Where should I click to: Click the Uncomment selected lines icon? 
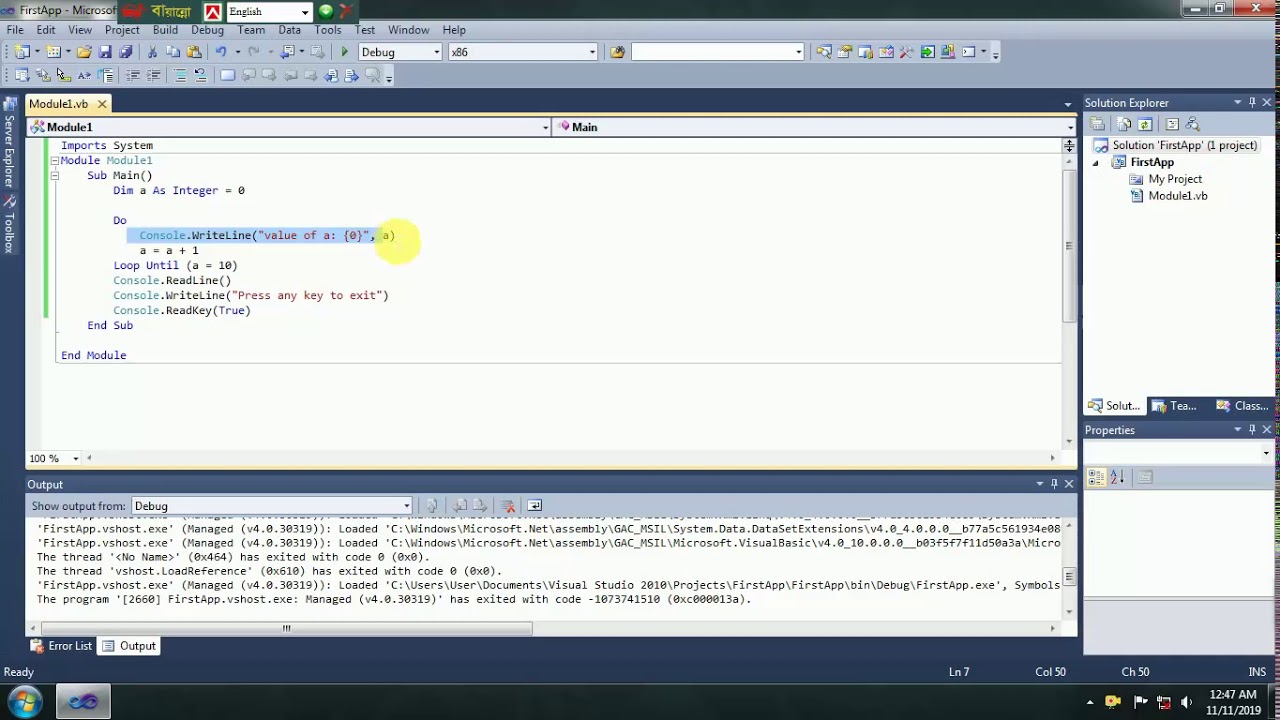tap(200, 76)
